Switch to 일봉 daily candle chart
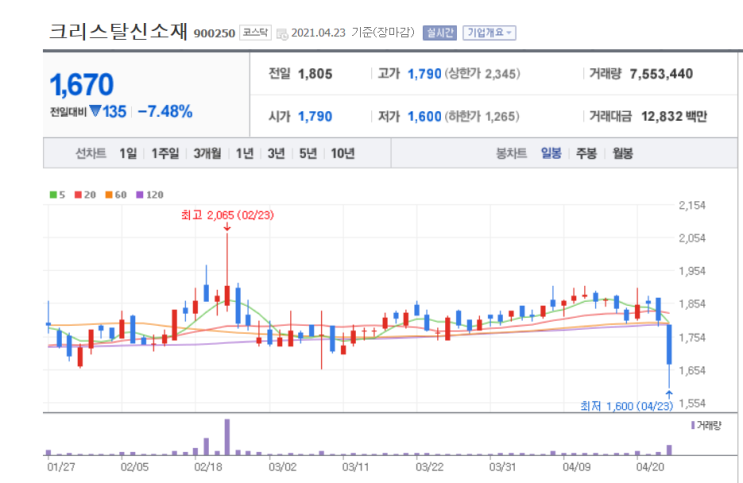Image resolution: width=743 pixels, height=483 pixels. (551, 153)
